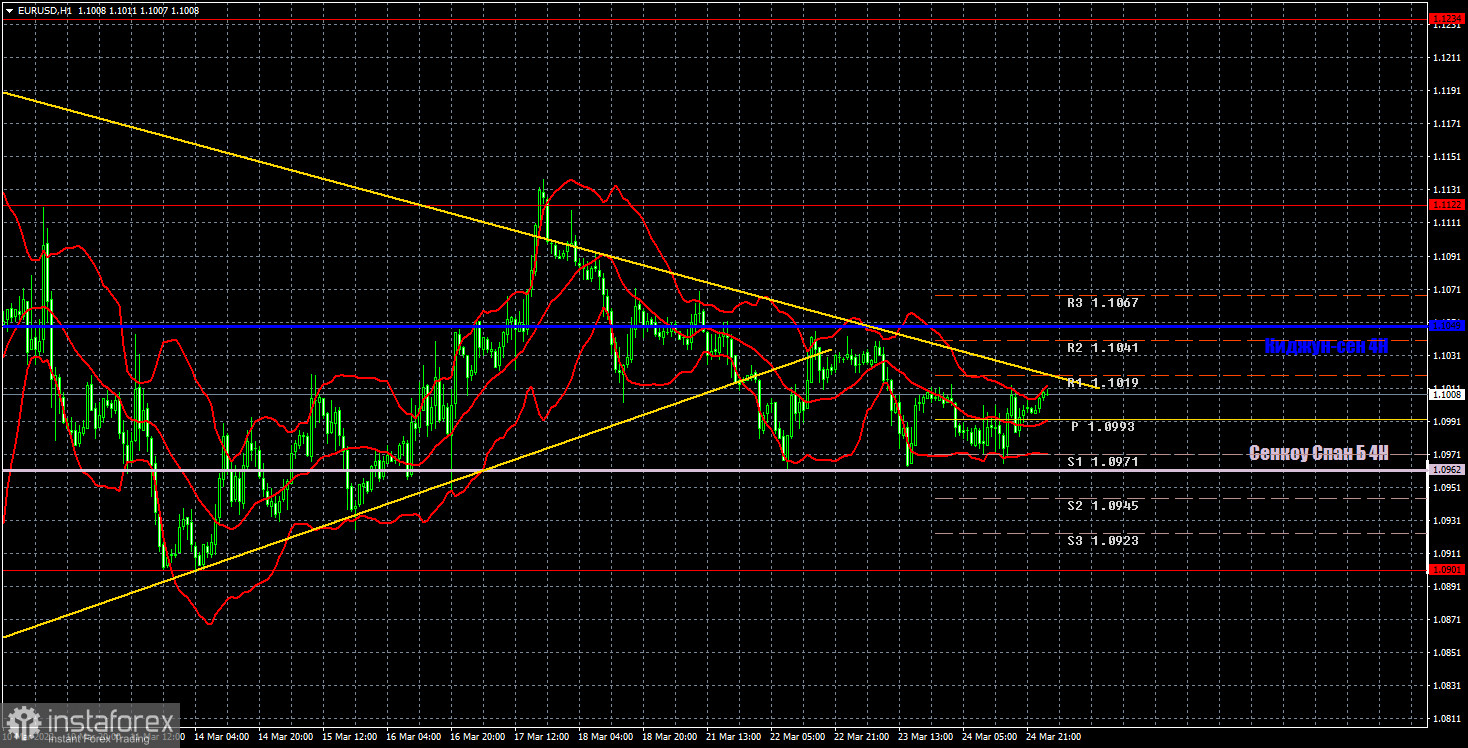Click the 22 Mar 21:00 time label

click(860, 737)
